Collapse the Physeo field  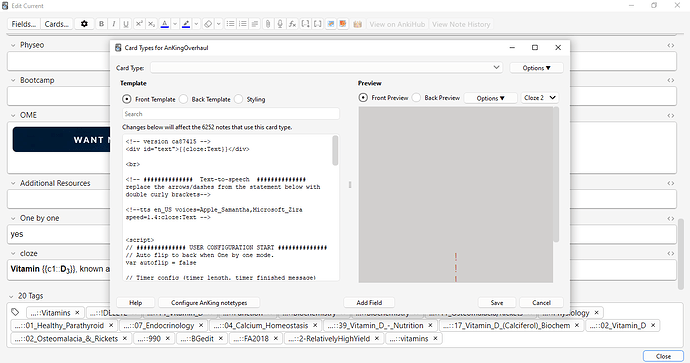13,45
